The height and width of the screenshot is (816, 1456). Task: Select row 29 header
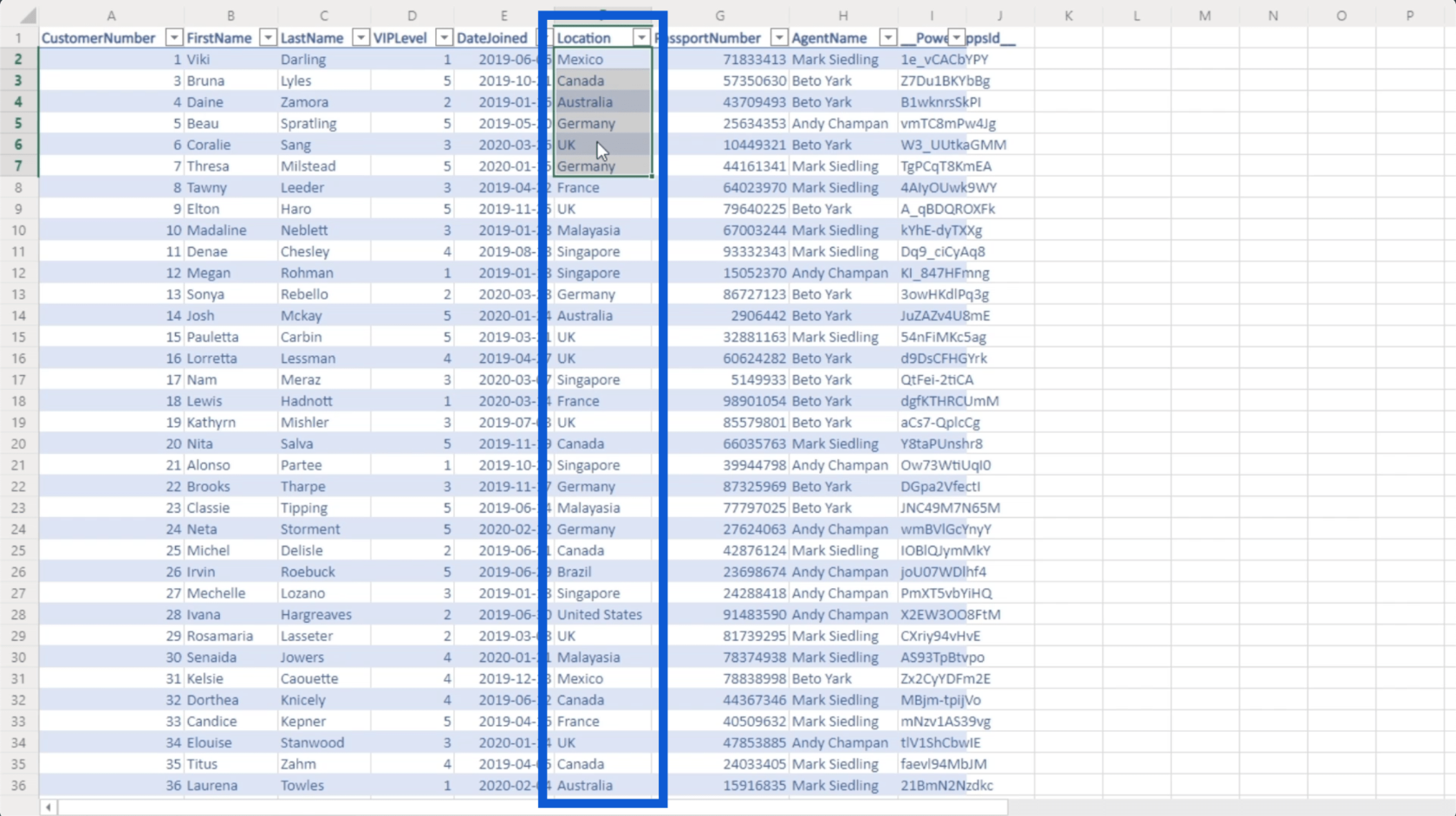point(18,636)
